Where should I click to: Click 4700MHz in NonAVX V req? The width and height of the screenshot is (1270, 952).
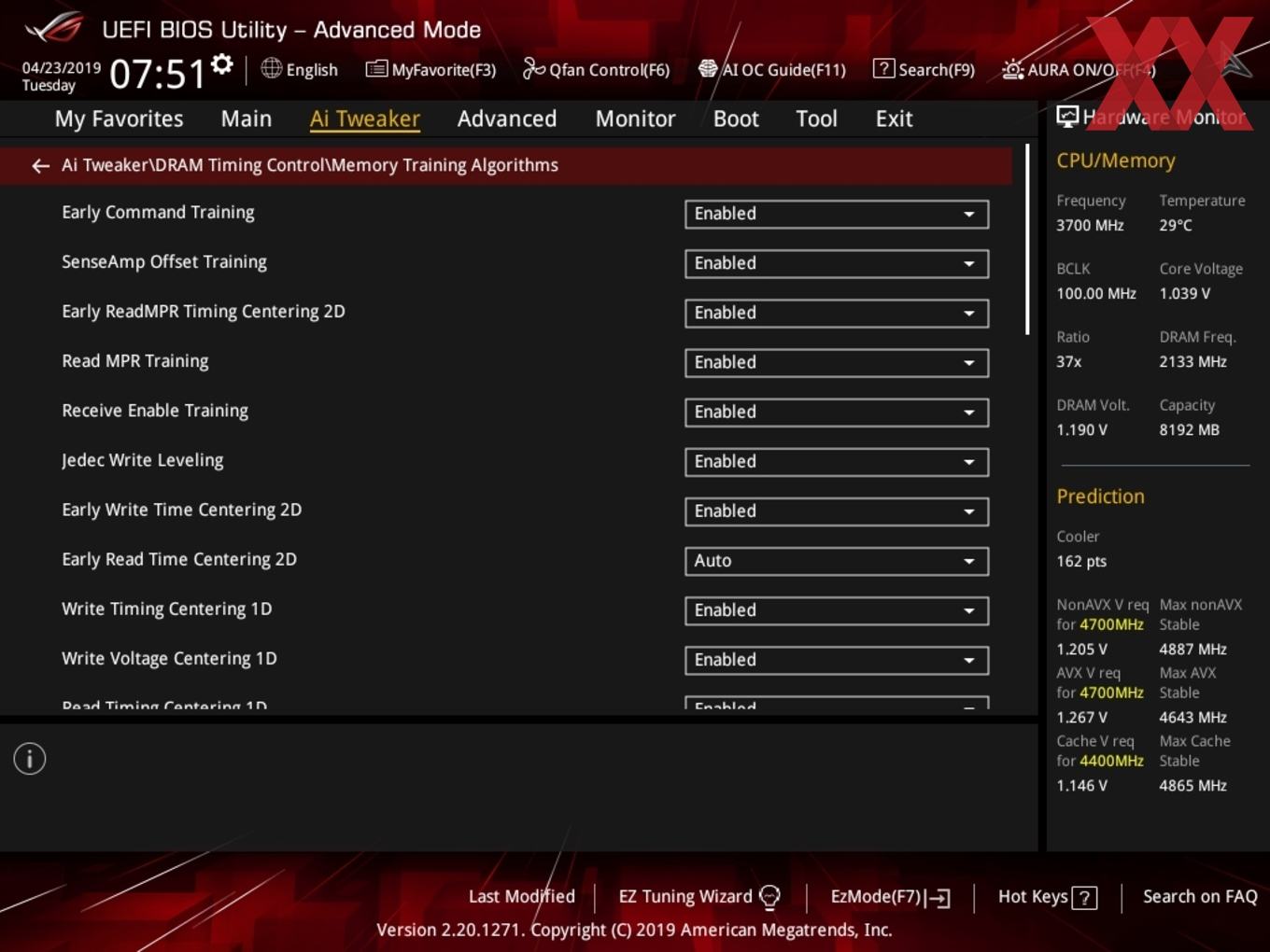point(1111,624)
